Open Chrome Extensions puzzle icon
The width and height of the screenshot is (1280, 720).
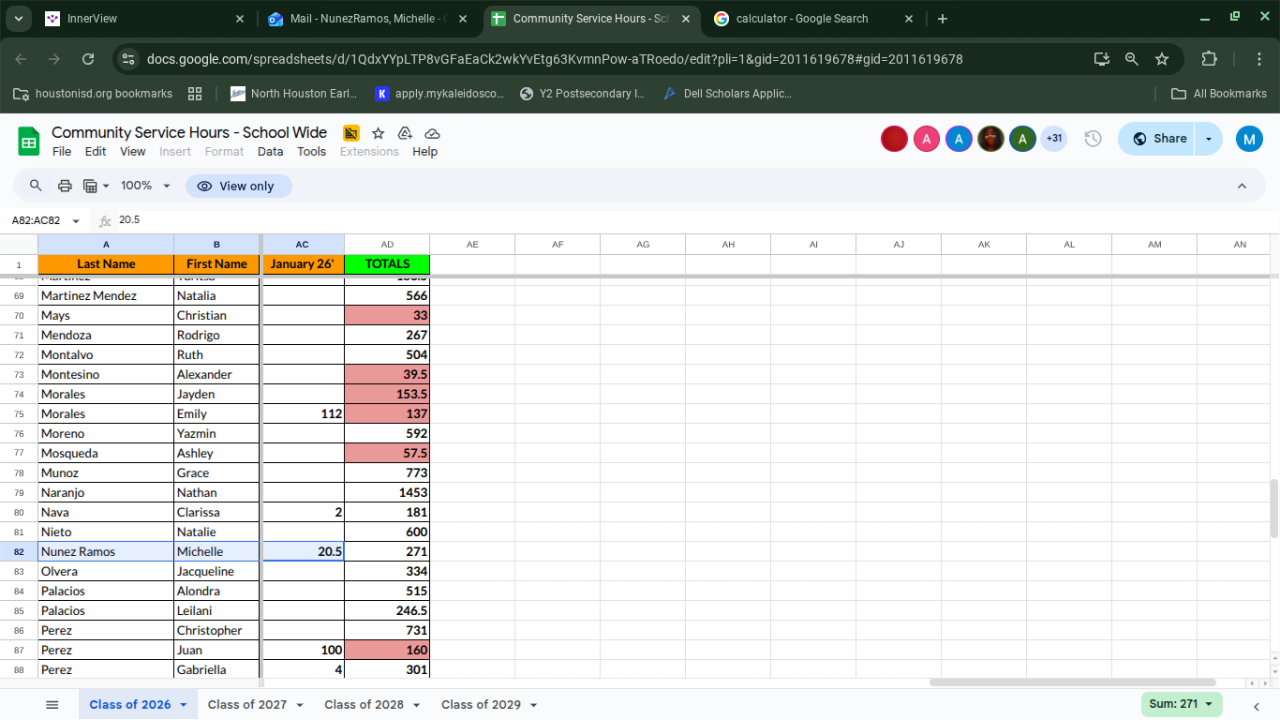pyautogui.click(x=1209, y=59)
